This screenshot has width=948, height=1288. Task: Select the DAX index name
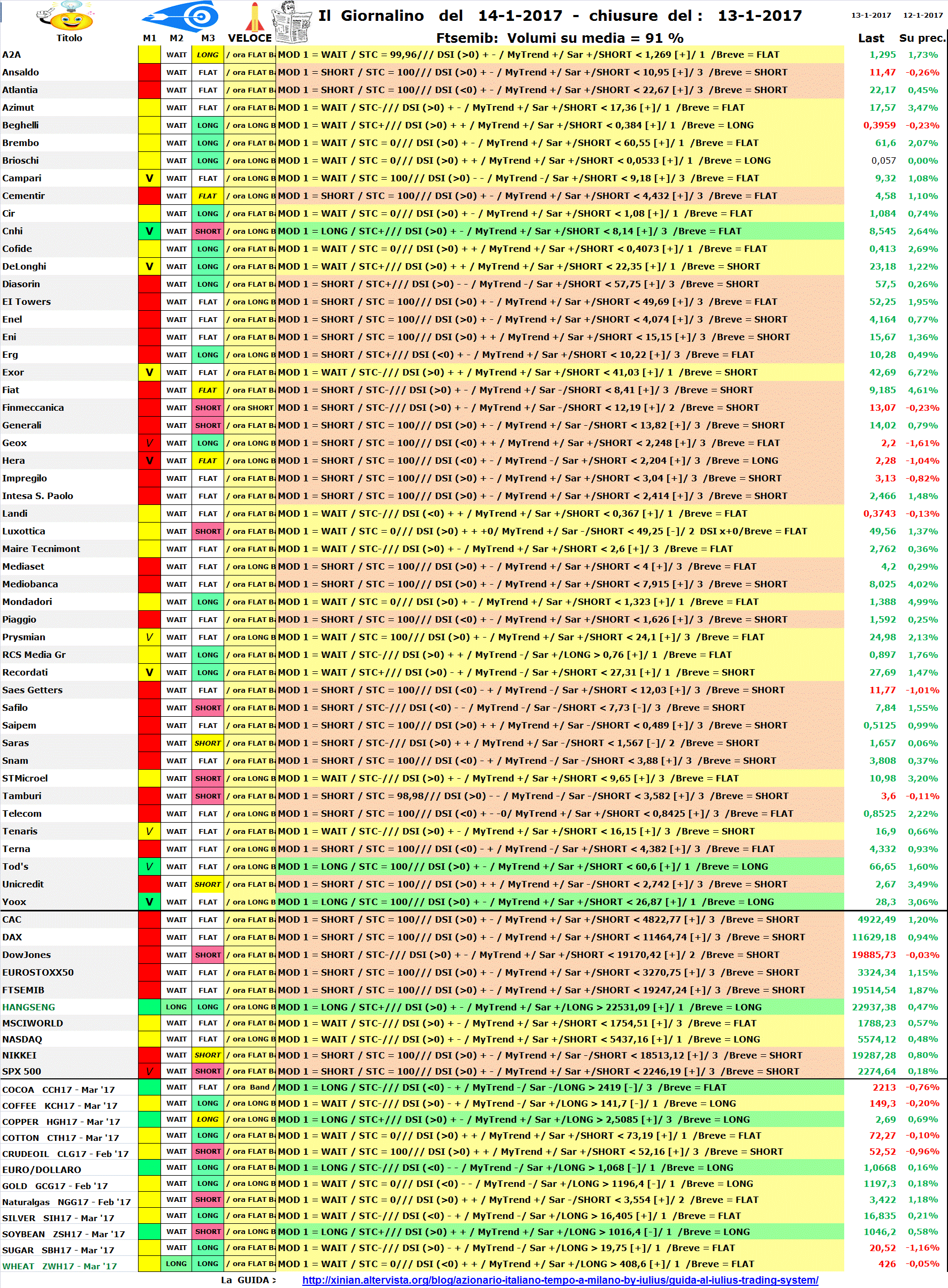click(x=12, y=937)
